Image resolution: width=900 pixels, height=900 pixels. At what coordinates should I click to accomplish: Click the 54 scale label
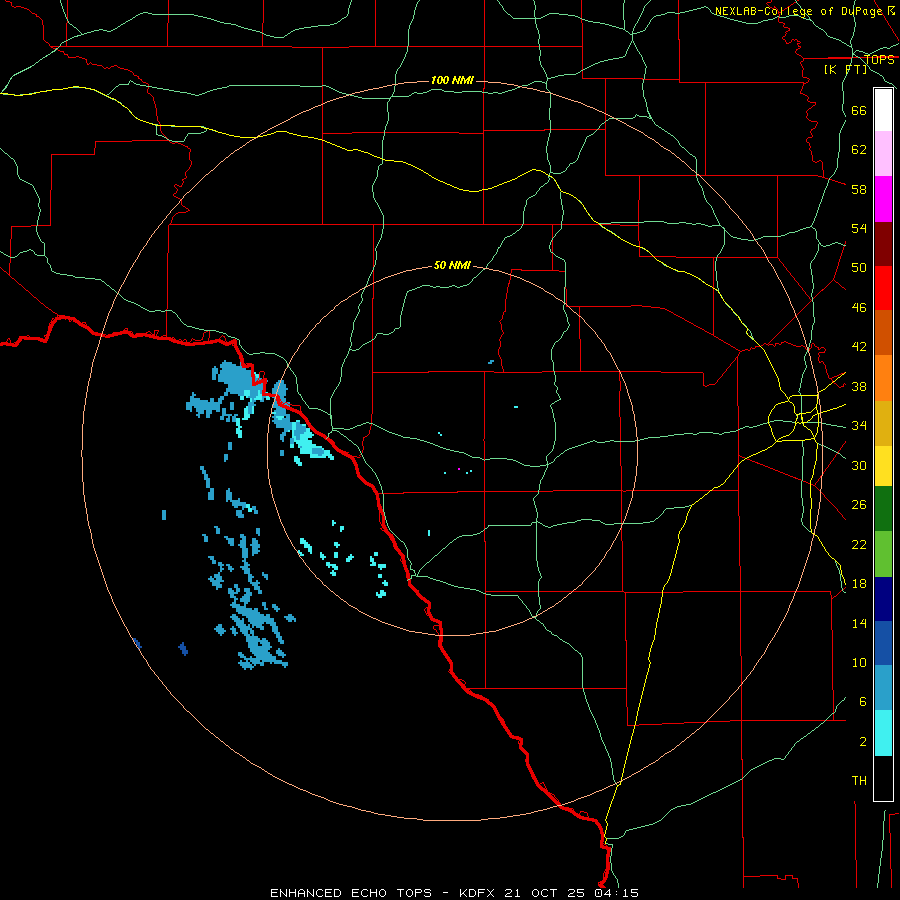pos(859,228)
